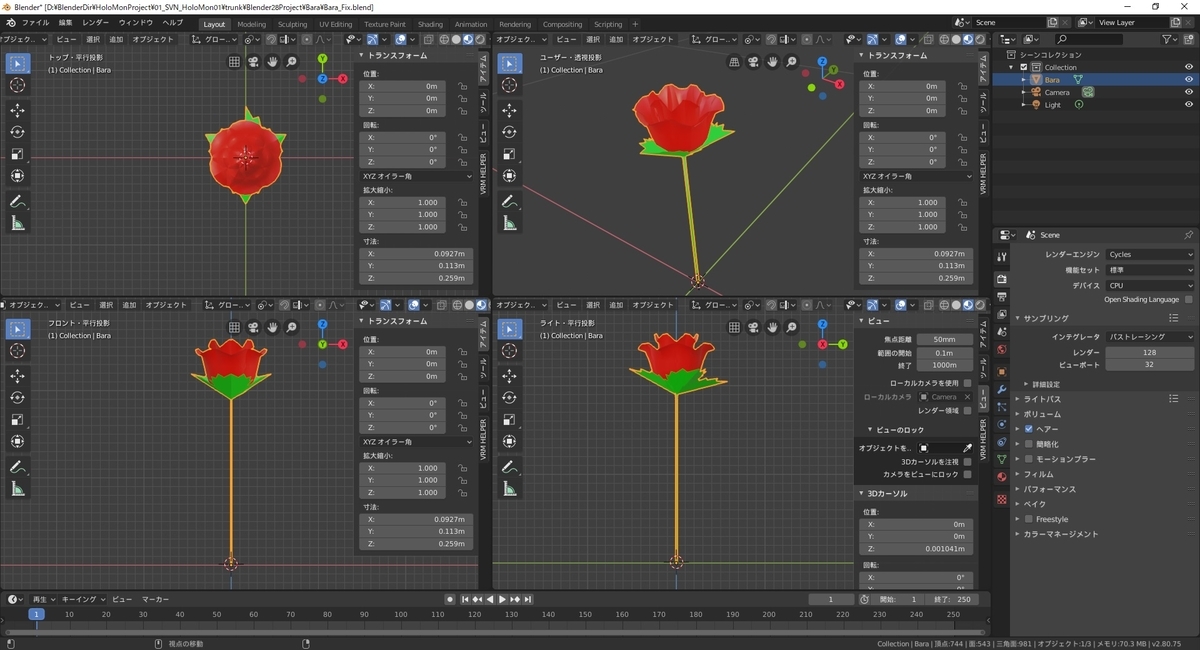Expand the ライトパス panel

(x=1041, y=399)
